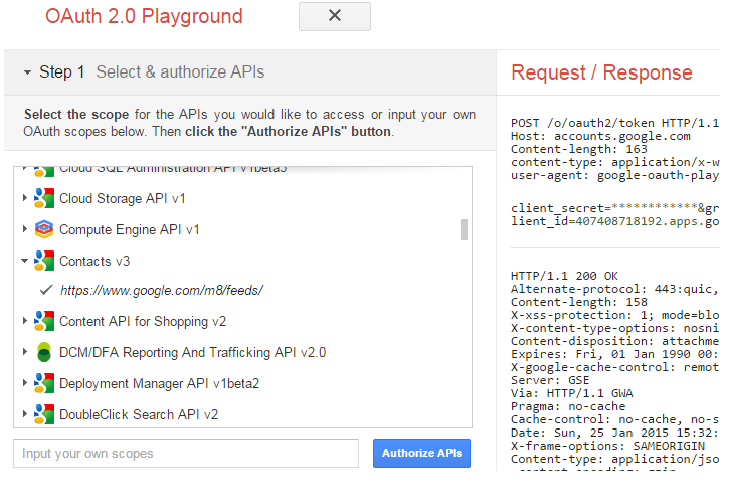Image resolution: width=732 pixels, height=487 pixels.
Task: Expand DoubleClick Search API v2 node
Action: coord(25,414)
